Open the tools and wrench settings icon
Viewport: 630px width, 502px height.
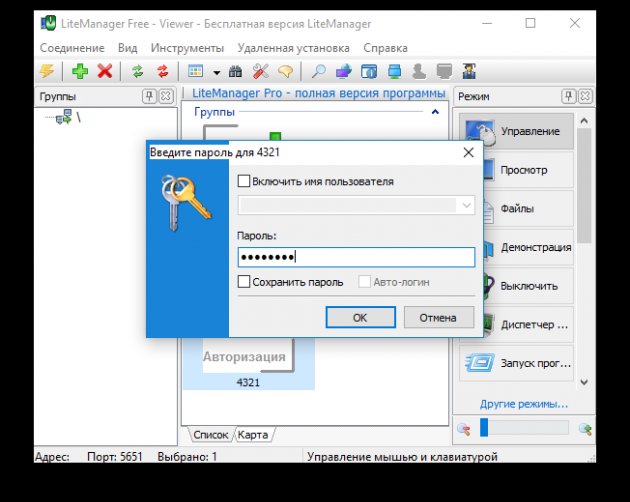click(x=260, y=72)
